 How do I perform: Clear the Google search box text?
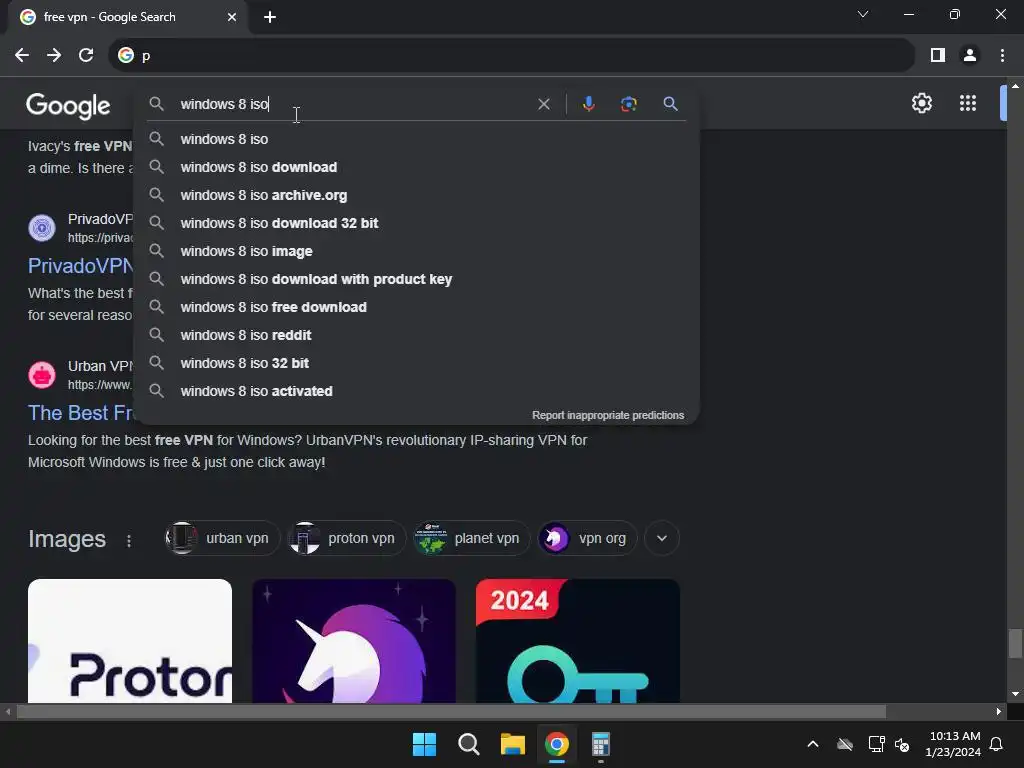(x=543, y=104)
